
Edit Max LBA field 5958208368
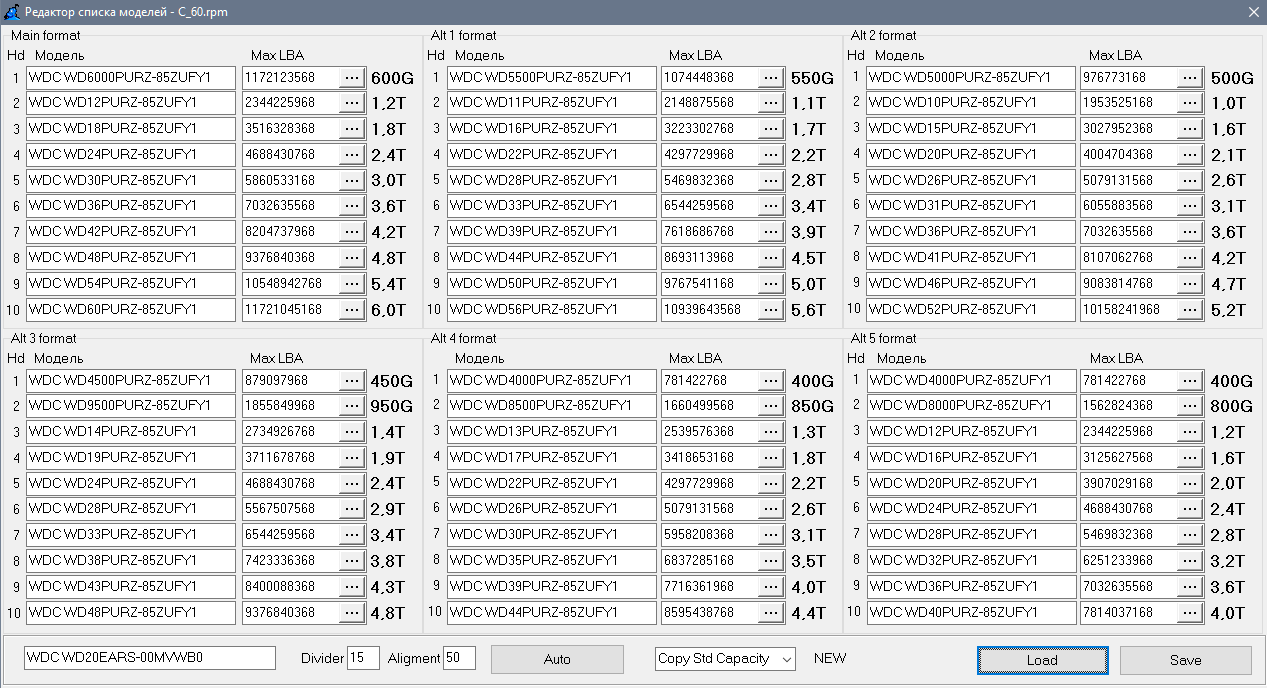click(710, 535)
